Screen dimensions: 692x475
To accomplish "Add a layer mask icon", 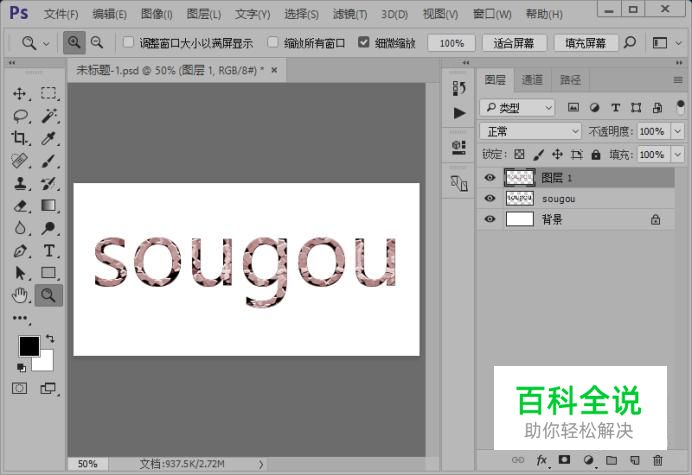I will [564, 460].
